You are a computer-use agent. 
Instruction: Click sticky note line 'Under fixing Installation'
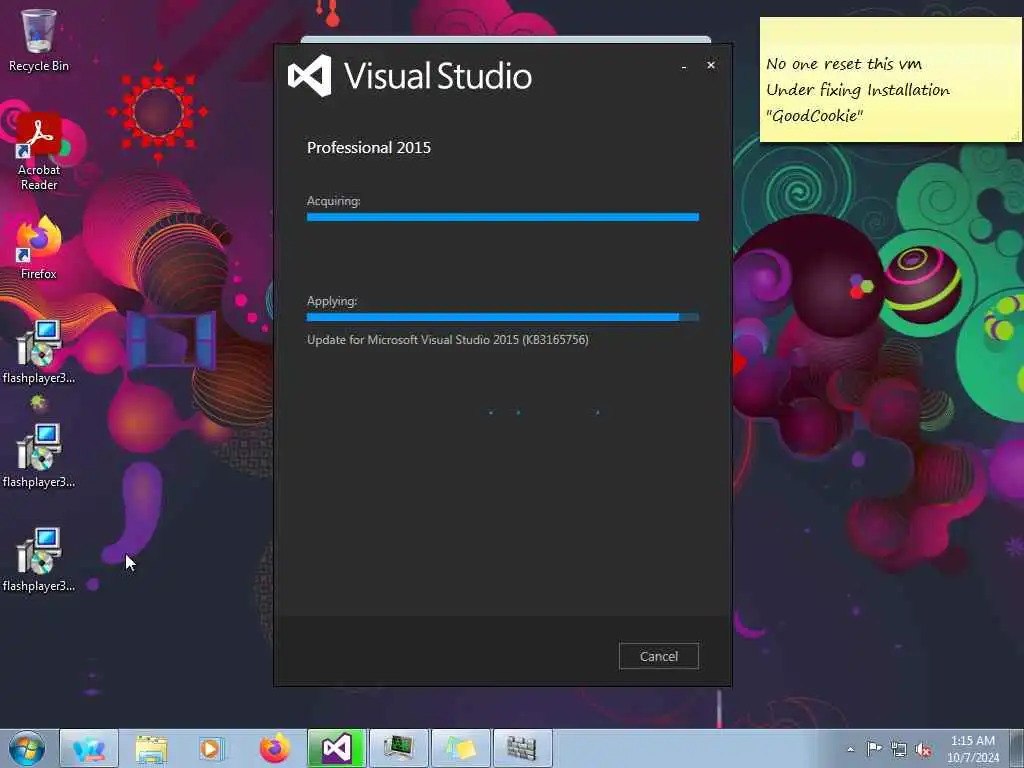click(858, 90)
